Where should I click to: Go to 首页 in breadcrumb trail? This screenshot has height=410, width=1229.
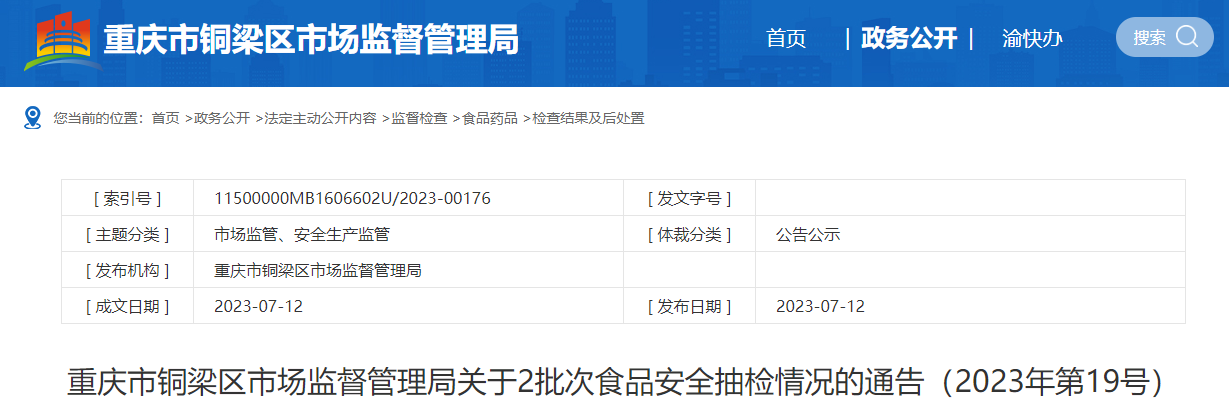click(165, 118)
